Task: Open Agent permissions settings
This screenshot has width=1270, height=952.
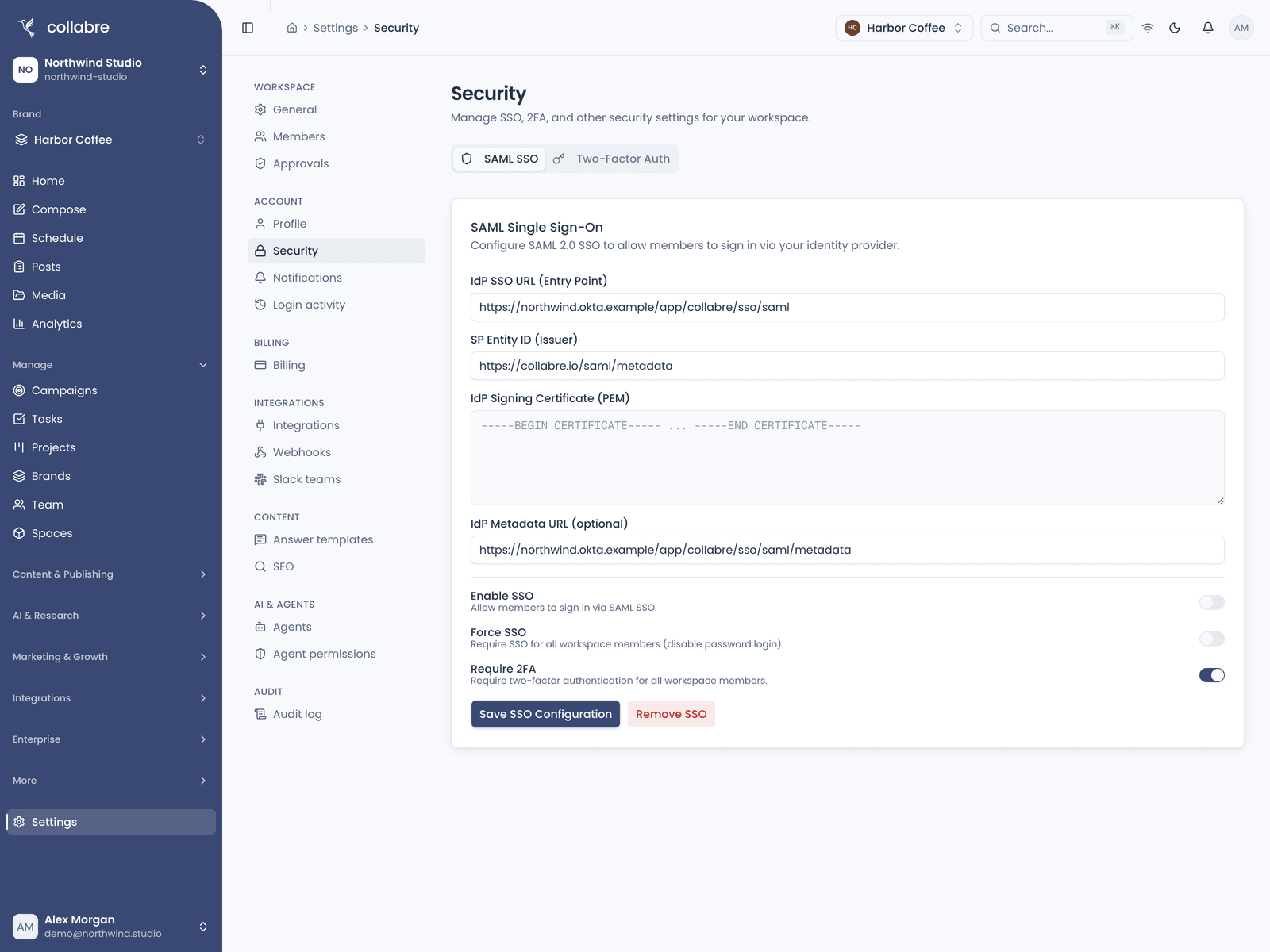Action: [337, 654]
